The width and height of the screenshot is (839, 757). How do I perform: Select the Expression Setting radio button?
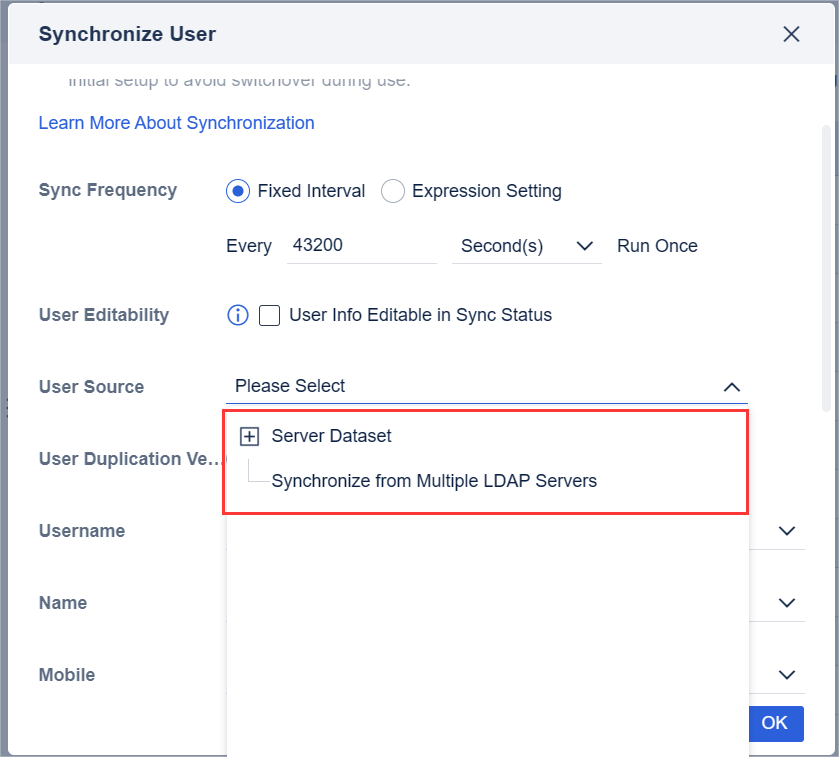coord(393,191)
